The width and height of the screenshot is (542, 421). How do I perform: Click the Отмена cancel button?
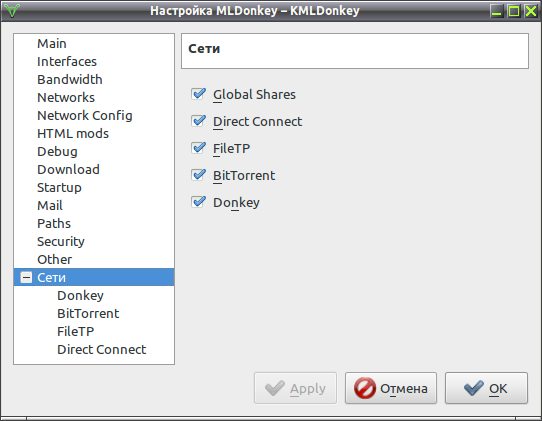tap(391, 388)
